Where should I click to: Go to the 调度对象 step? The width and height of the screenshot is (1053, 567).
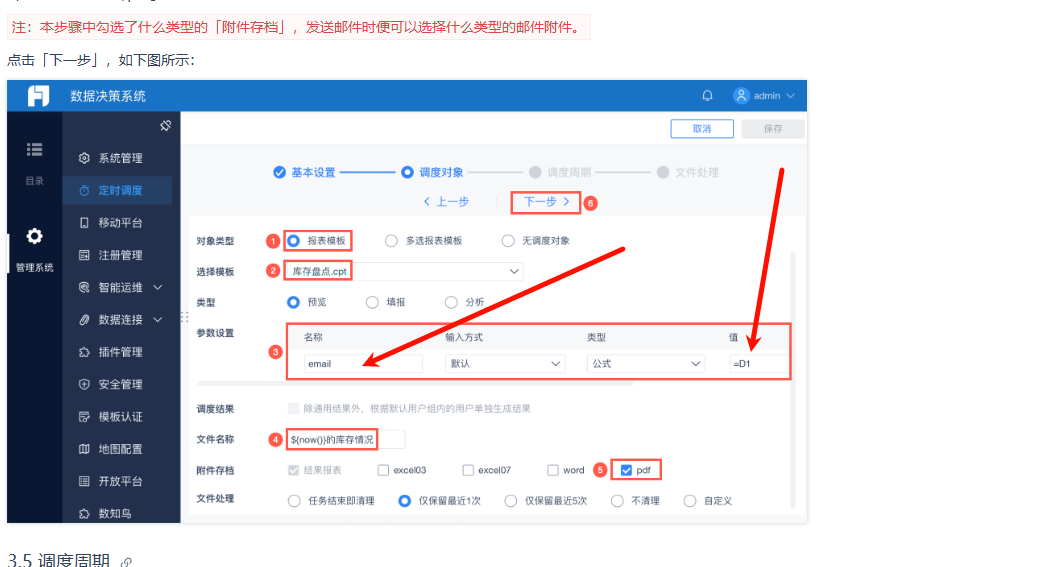432,173
